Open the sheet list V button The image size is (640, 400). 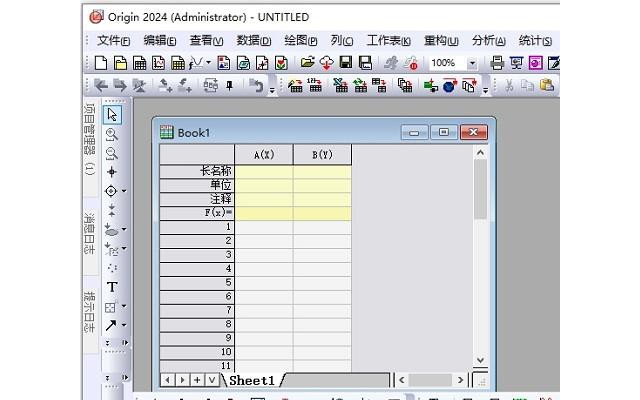(x=212, y=380)
